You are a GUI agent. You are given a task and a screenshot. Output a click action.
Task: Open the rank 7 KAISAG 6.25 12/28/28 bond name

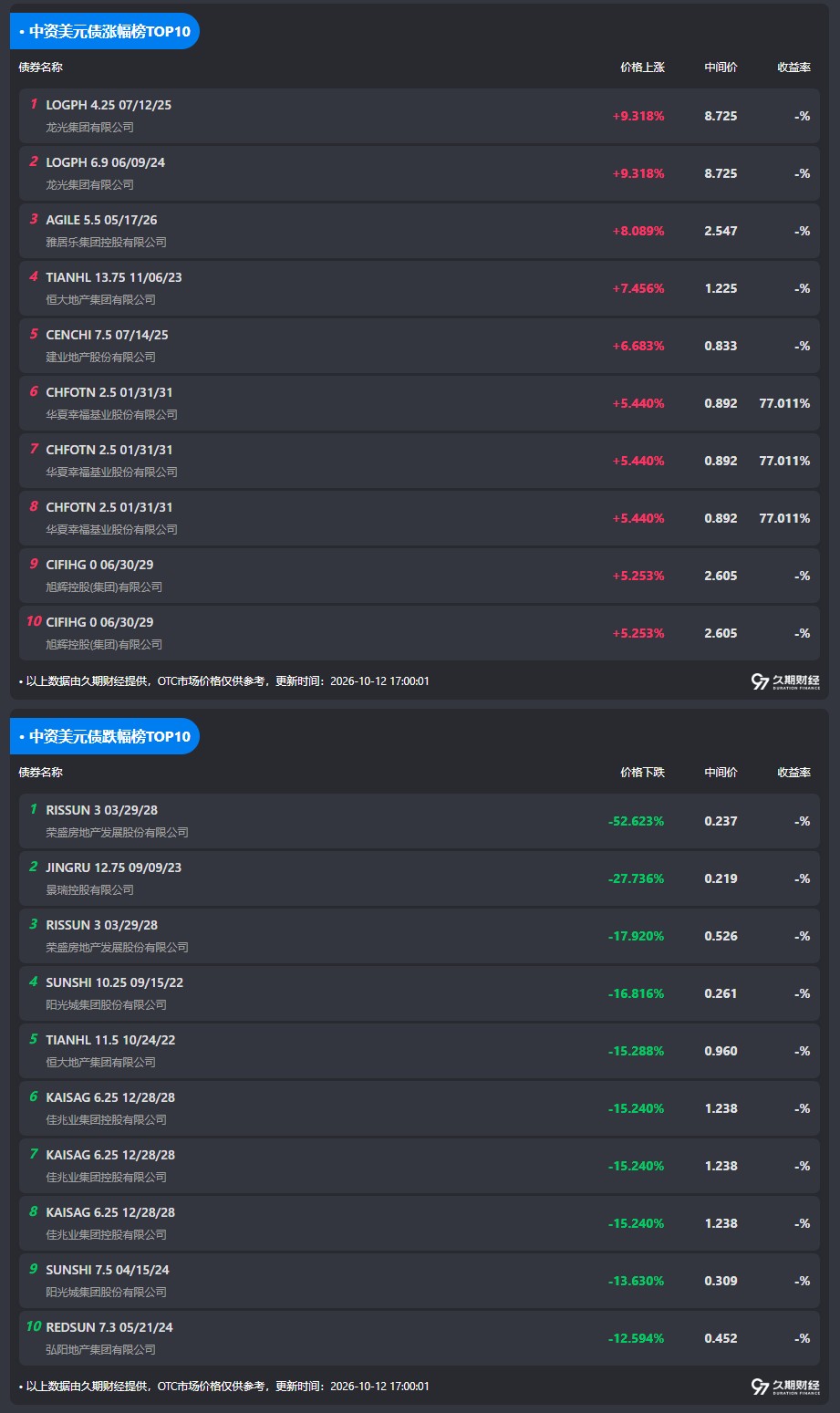tap(110, 1155)
